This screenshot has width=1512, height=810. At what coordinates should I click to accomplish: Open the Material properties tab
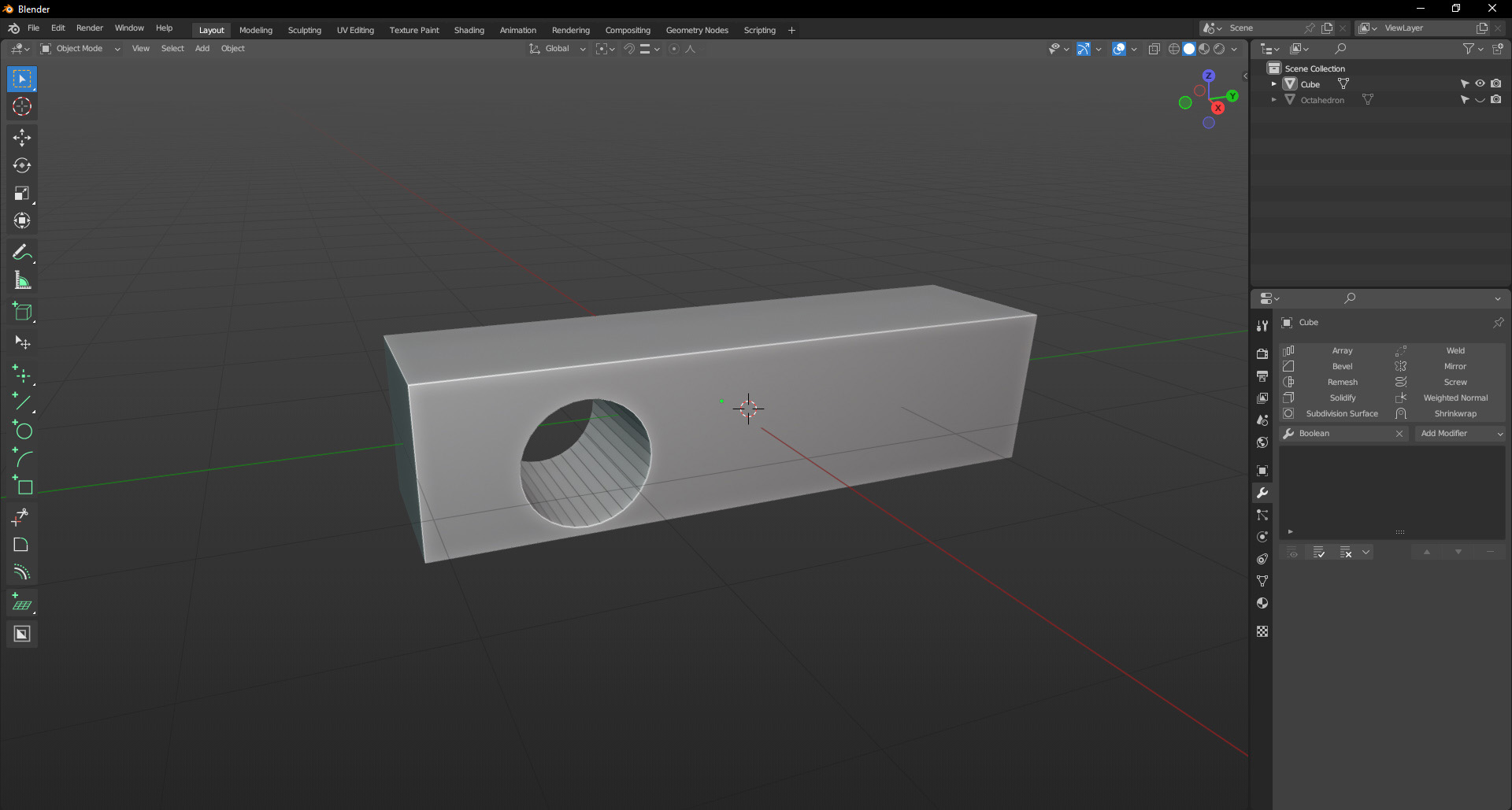point(1262,603)
